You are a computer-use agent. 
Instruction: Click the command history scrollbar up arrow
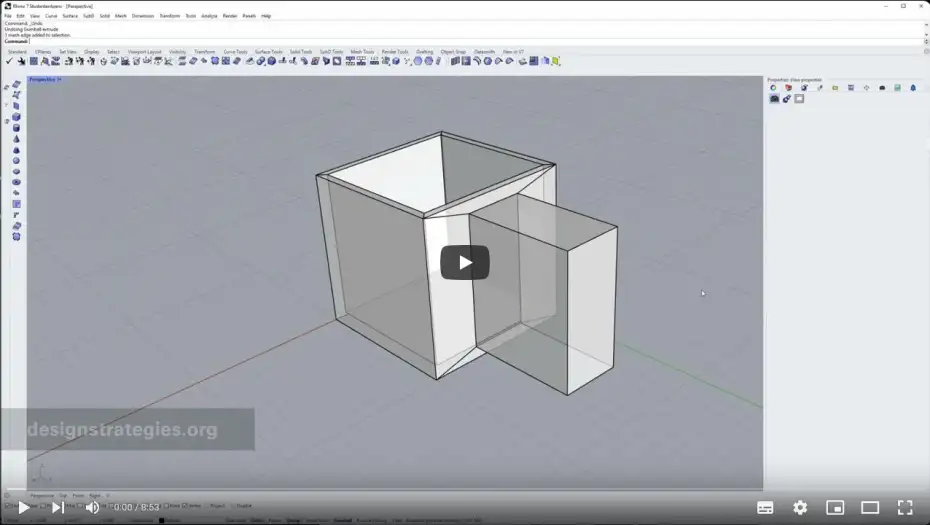926,24
